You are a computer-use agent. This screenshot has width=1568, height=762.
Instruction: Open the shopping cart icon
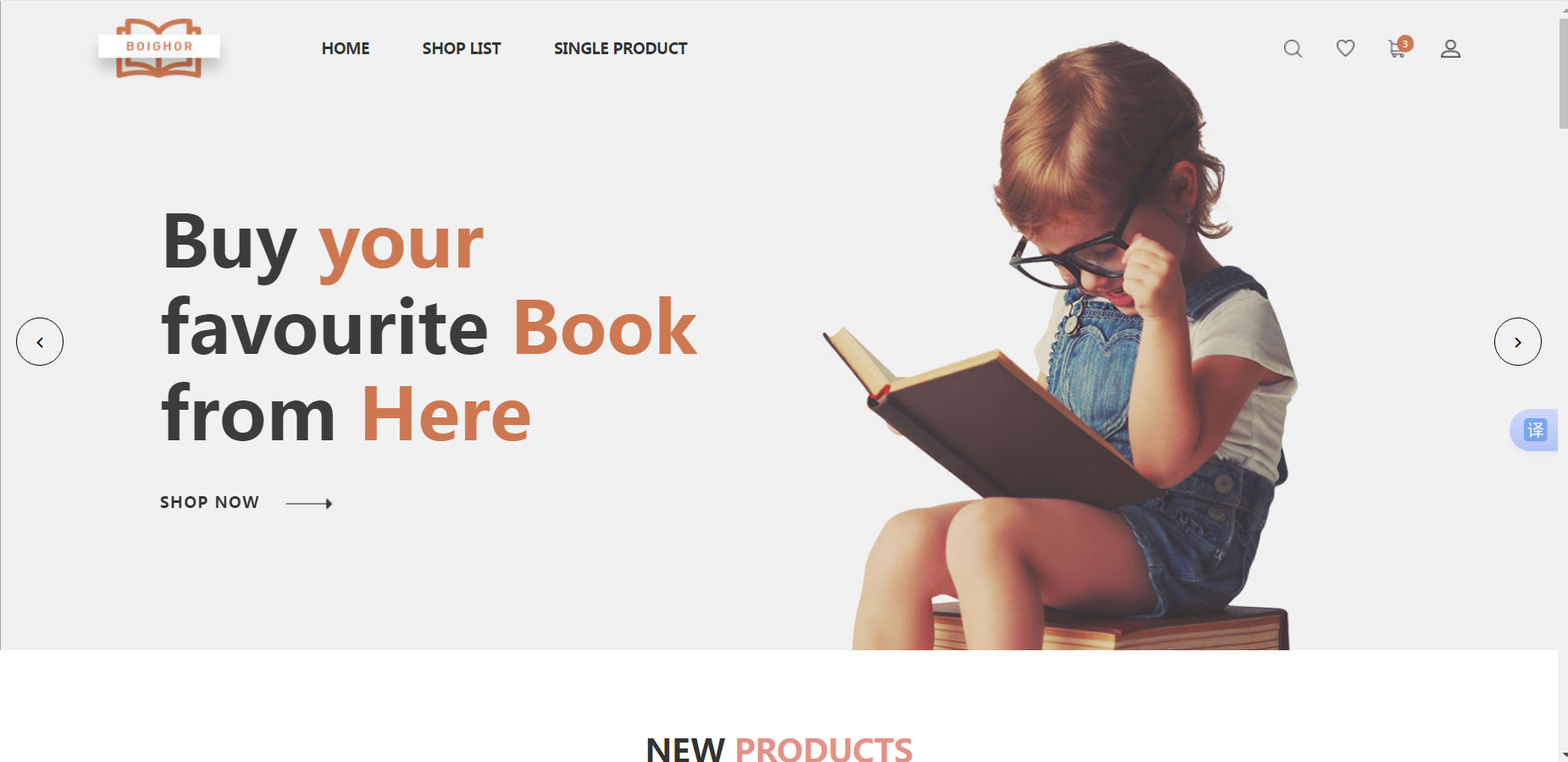1397,50
